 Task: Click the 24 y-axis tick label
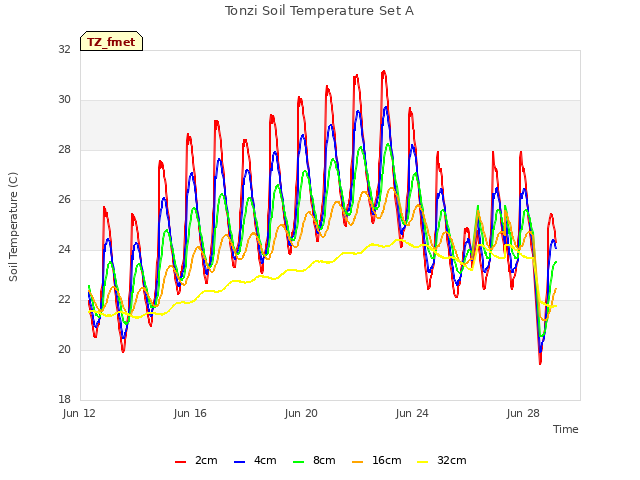64,249
